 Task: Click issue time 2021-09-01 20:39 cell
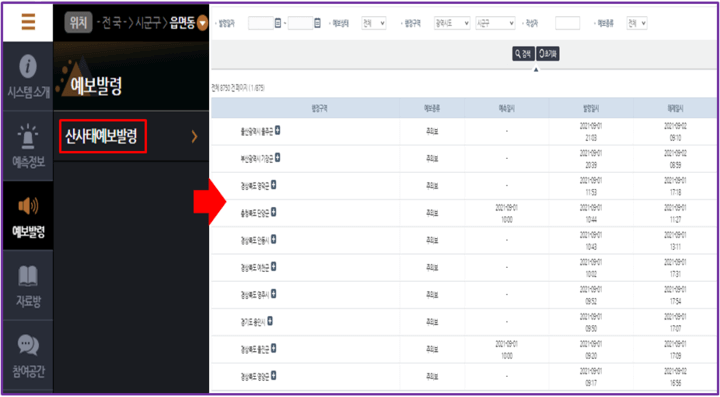tap(590, 158)
